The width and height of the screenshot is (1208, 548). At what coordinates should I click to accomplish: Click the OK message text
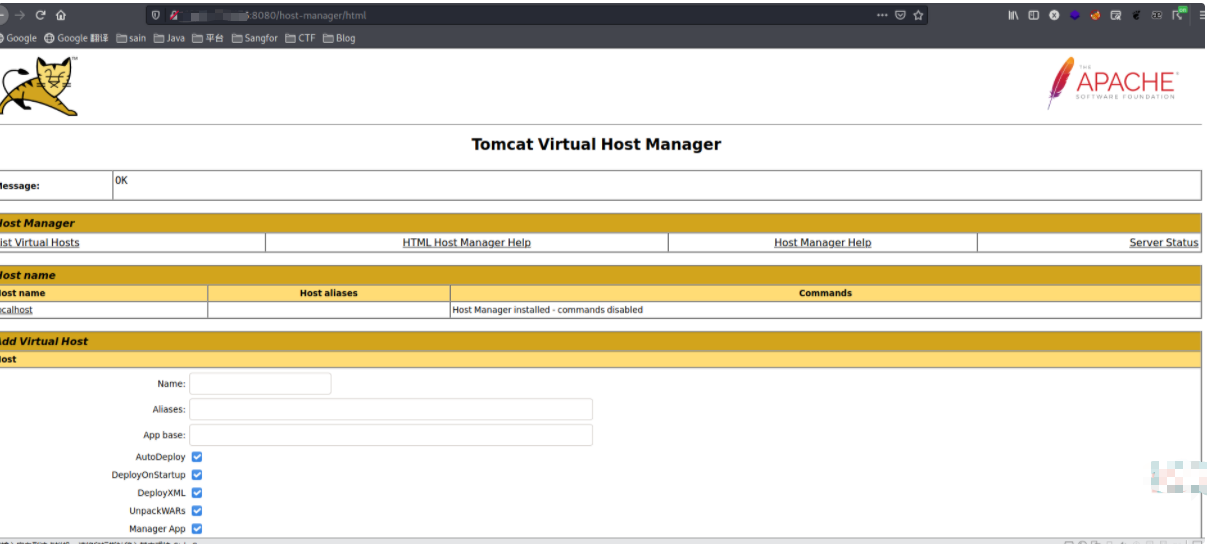pyautogui.click(x=121, y=181)
